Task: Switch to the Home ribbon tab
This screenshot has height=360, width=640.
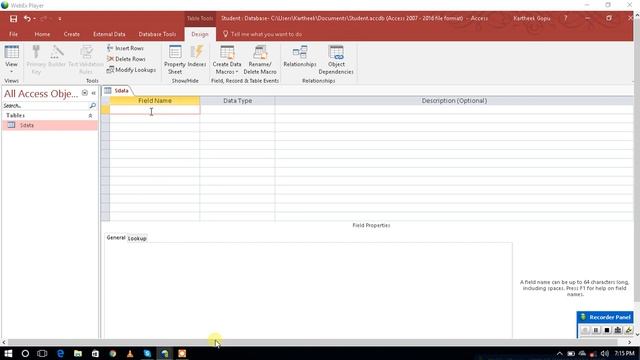Action: [42, 34]
